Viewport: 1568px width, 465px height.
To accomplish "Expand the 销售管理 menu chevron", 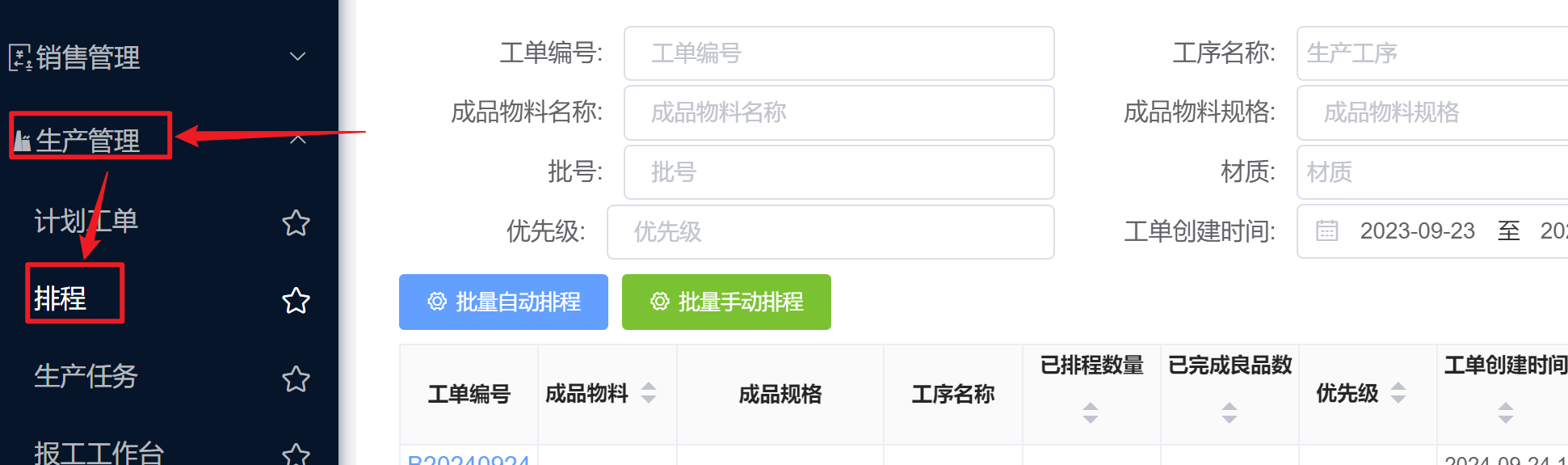I will click(x=297, y=57).
